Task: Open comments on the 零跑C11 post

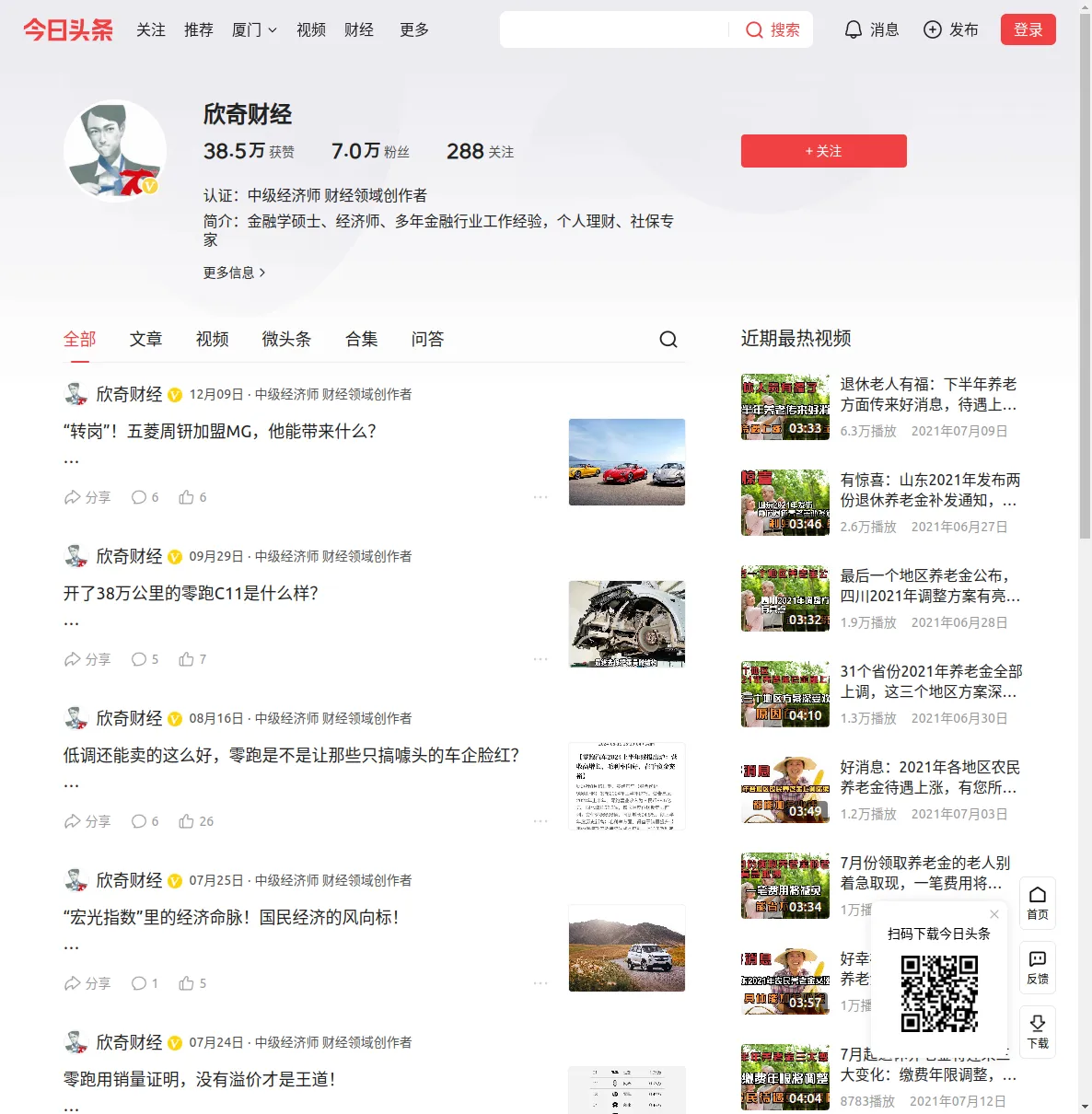Action: [x=145, y=659]
